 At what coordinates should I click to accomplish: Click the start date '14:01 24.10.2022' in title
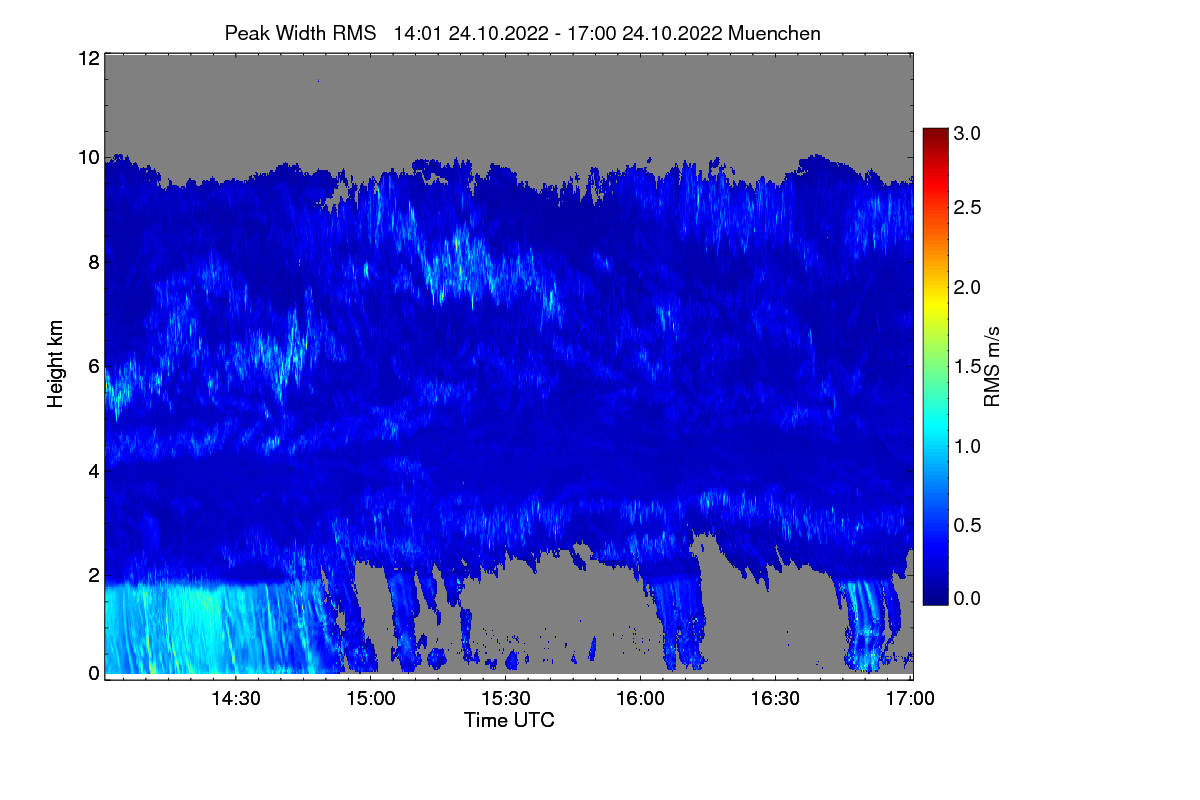click(x=471, y=33)
